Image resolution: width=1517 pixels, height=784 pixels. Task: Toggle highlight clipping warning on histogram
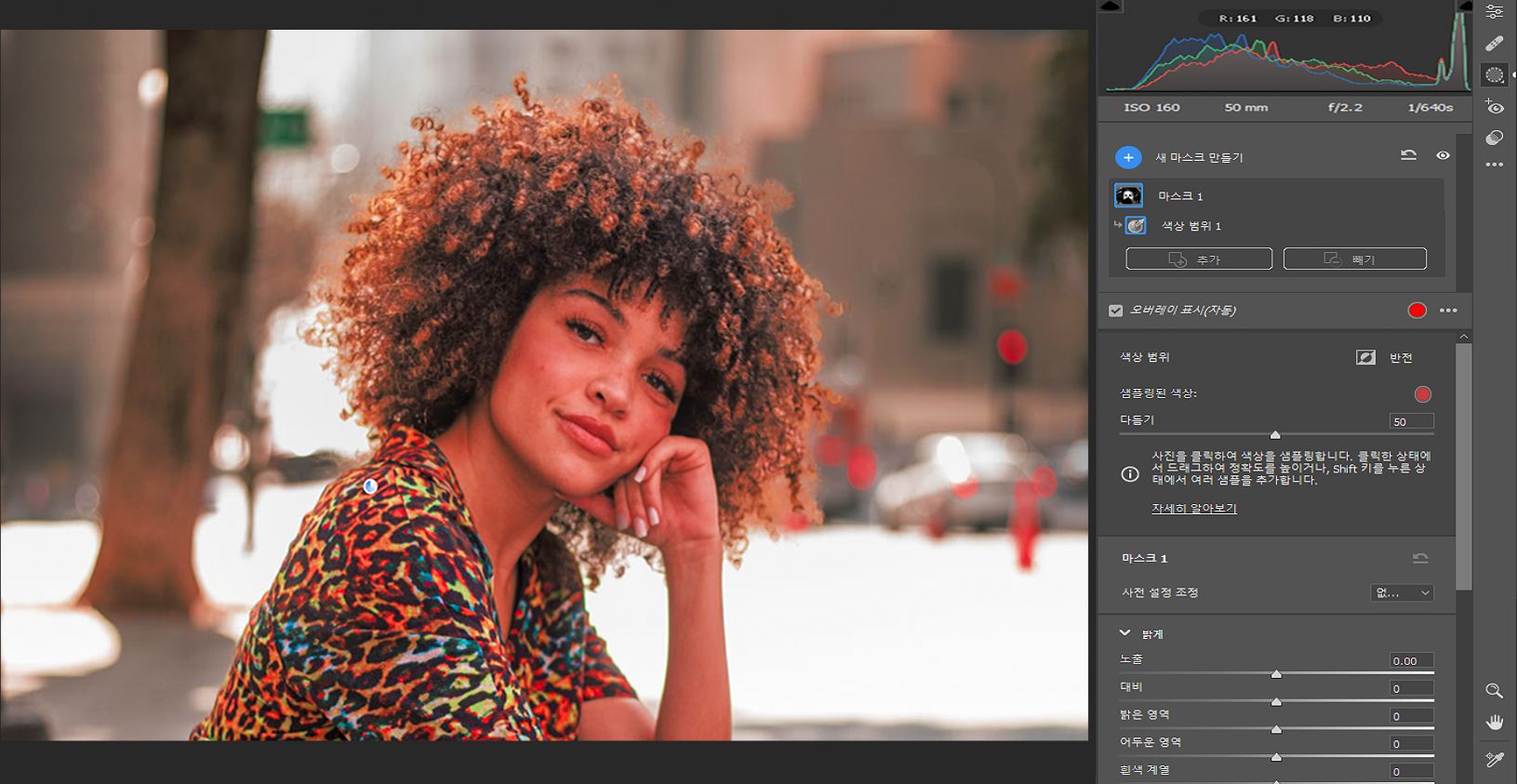(1465, 7)
